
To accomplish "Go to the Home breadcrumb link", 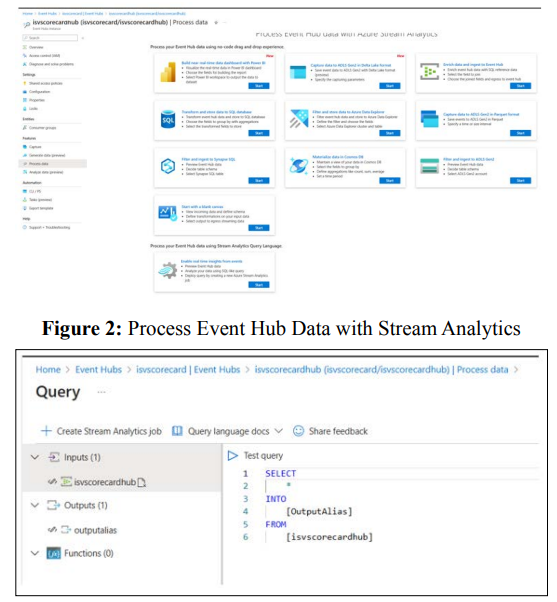I will [x=48, y=370].
